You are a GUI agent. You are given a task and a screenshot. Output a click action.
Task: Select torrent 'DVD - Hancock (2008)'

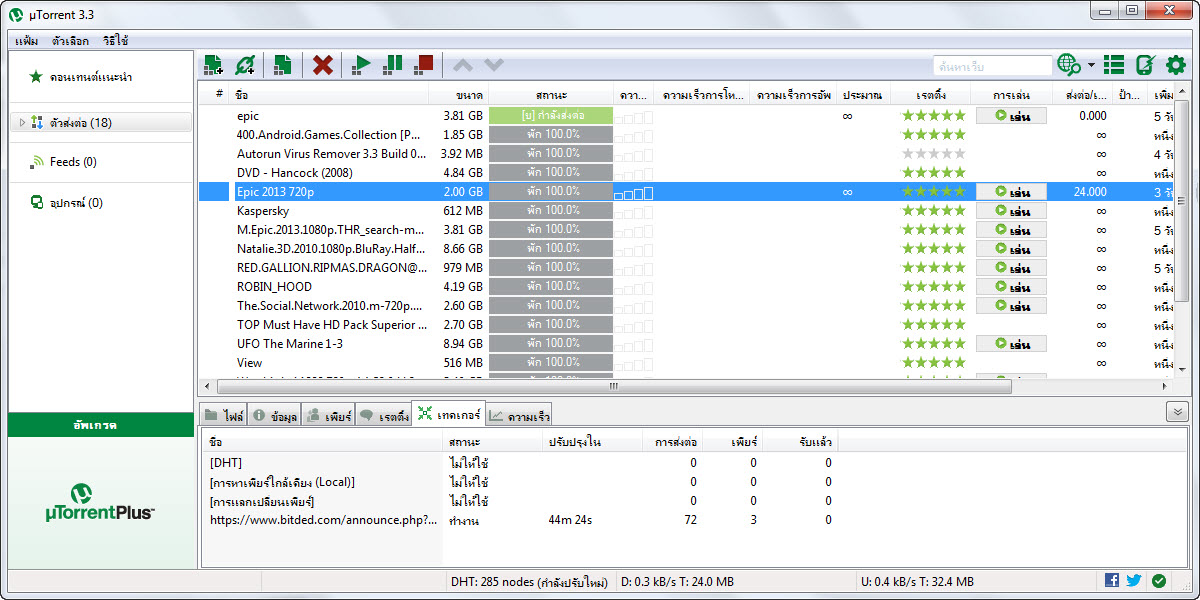(x=295, y=173)
